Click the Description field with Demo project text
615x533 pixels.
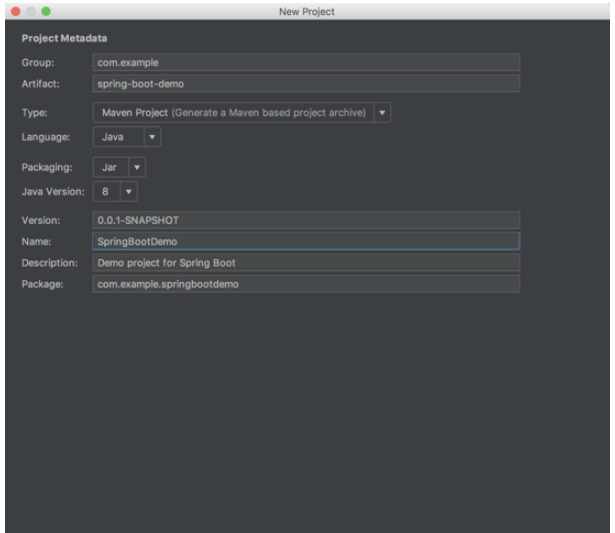[x=306, y=262]
